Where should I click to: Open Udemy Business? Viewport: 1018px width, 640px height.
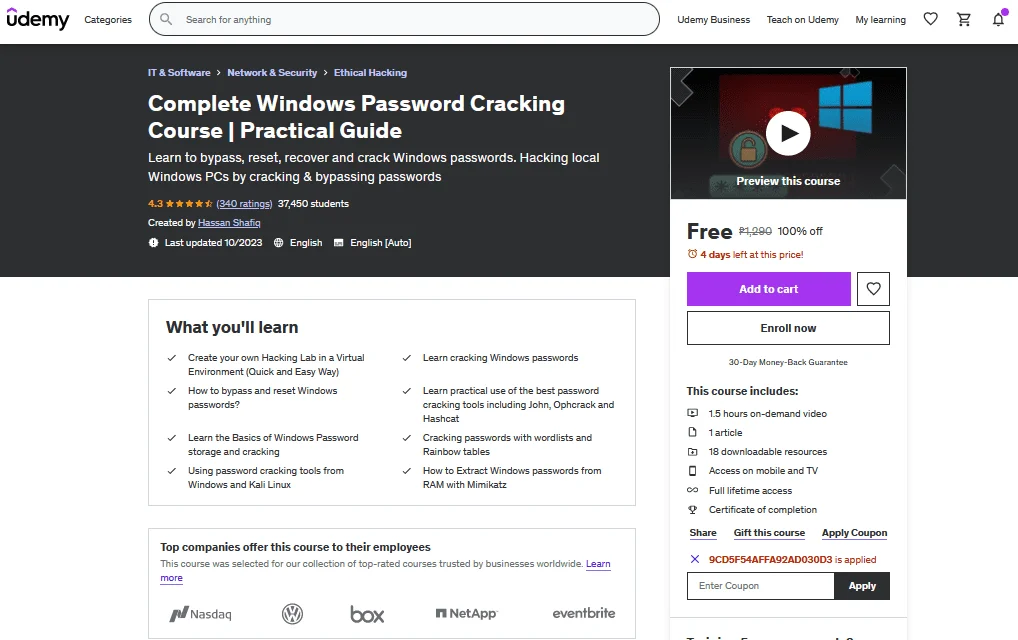pyautogui.click(x=714, y=19)
